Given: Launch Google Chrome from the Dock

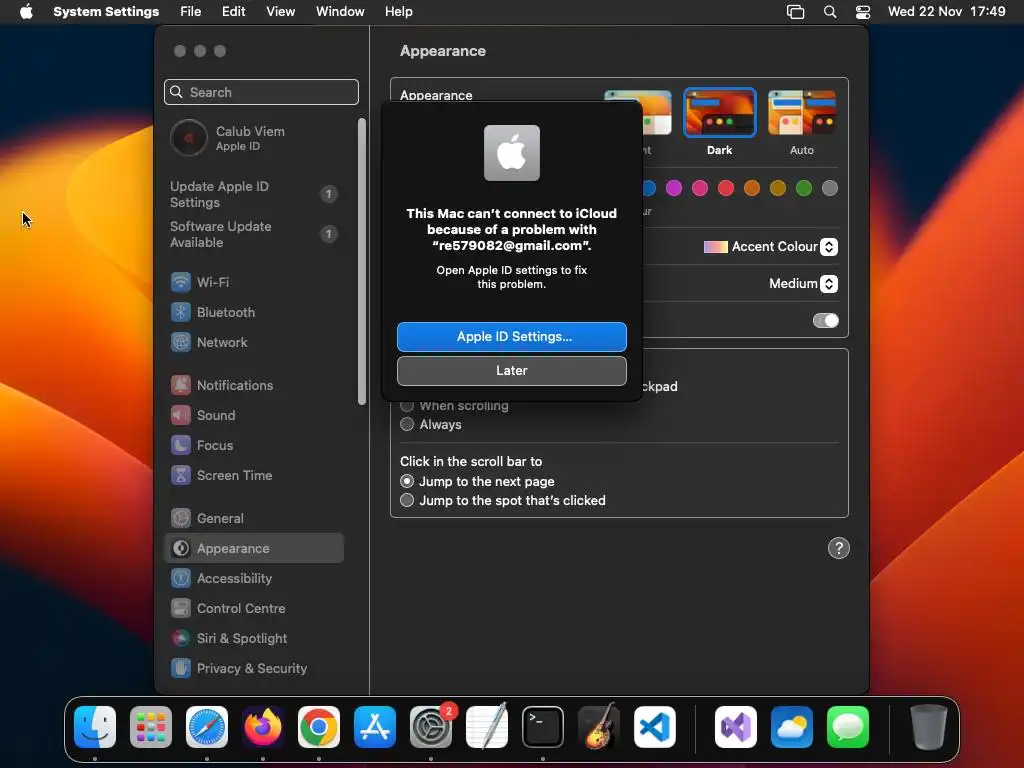Looking at the screenshot, I should 319,727.
